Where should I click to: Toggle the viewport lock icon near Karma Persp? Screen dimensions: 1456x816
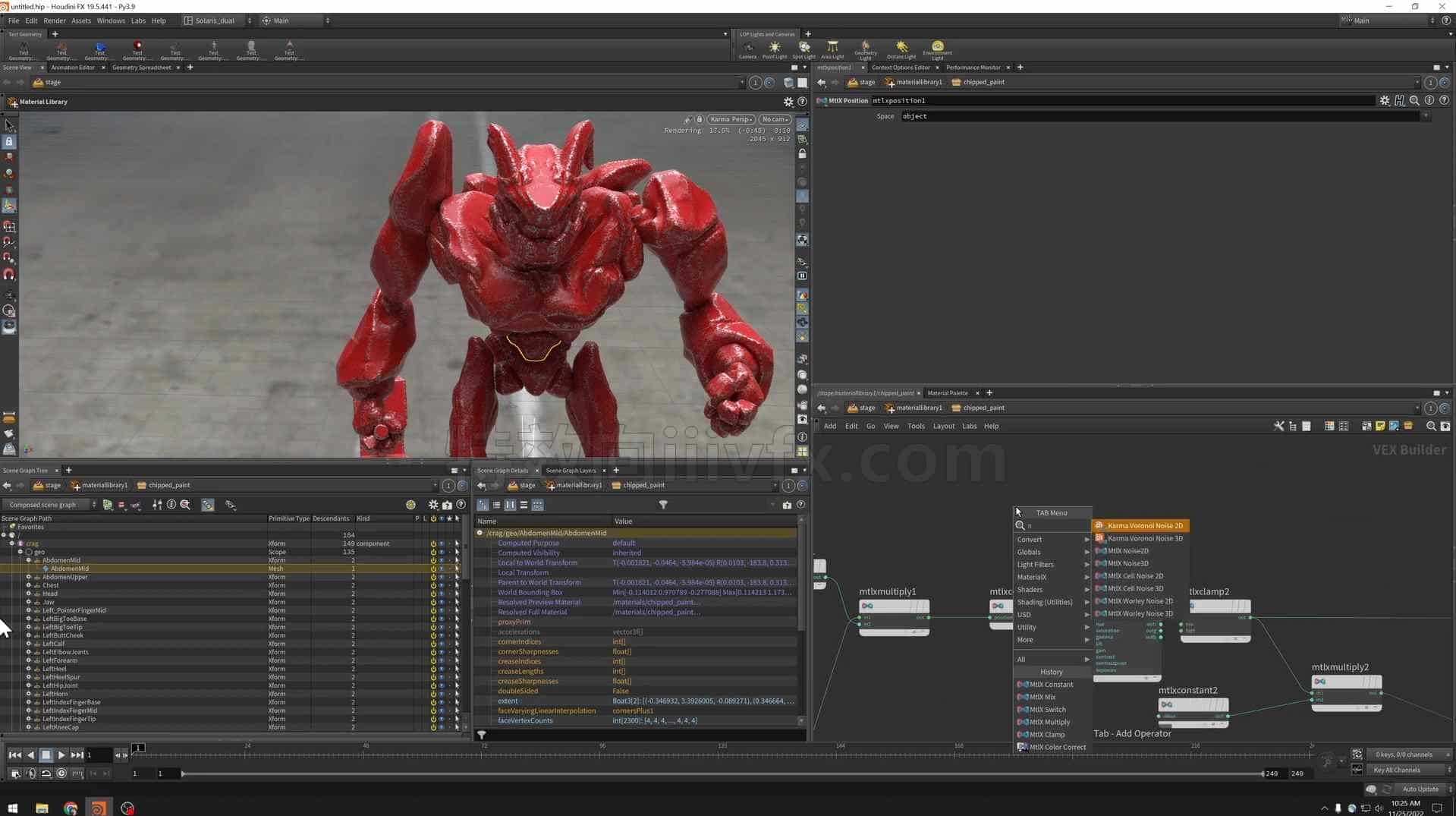tap(699, 119)
